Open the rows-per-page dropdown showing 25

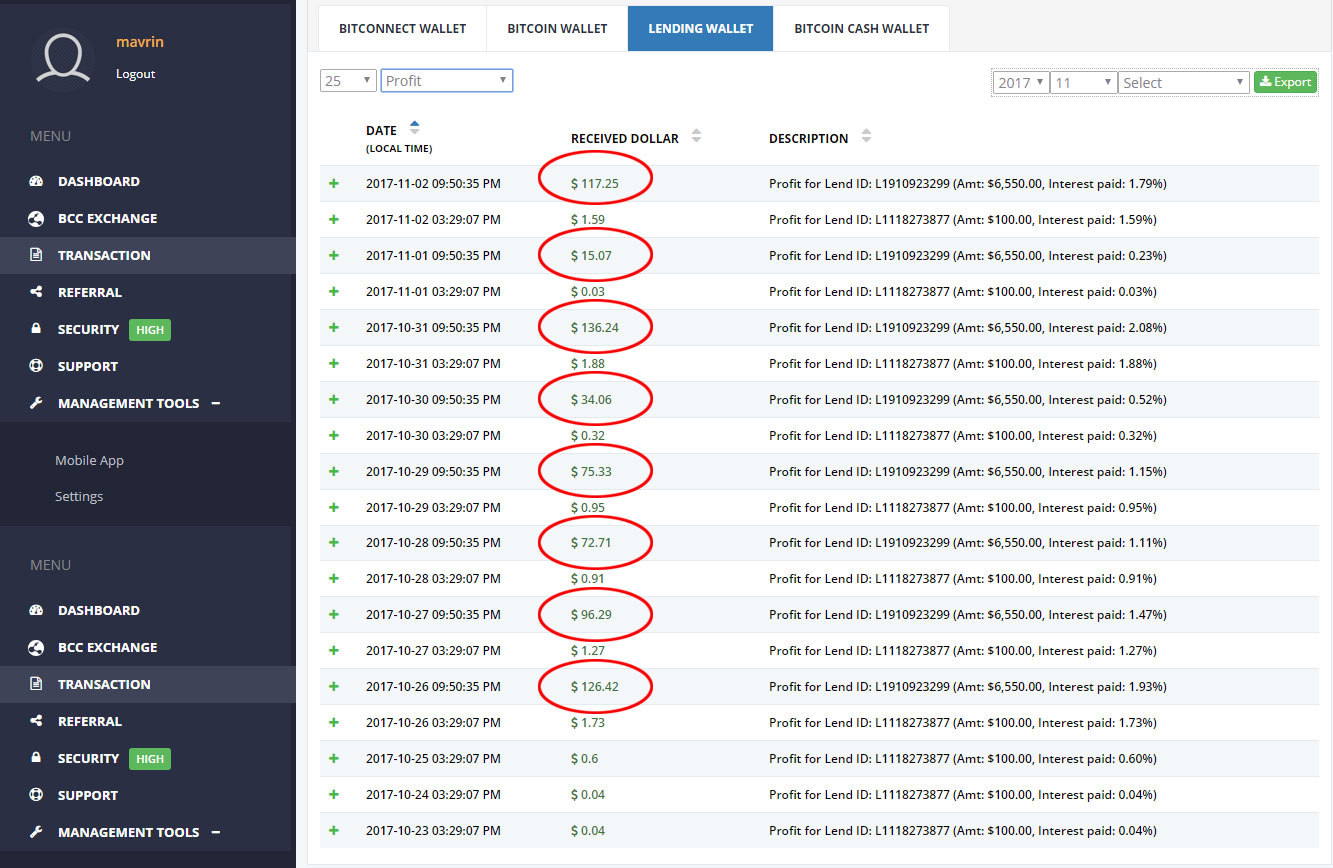coord(348,81)
